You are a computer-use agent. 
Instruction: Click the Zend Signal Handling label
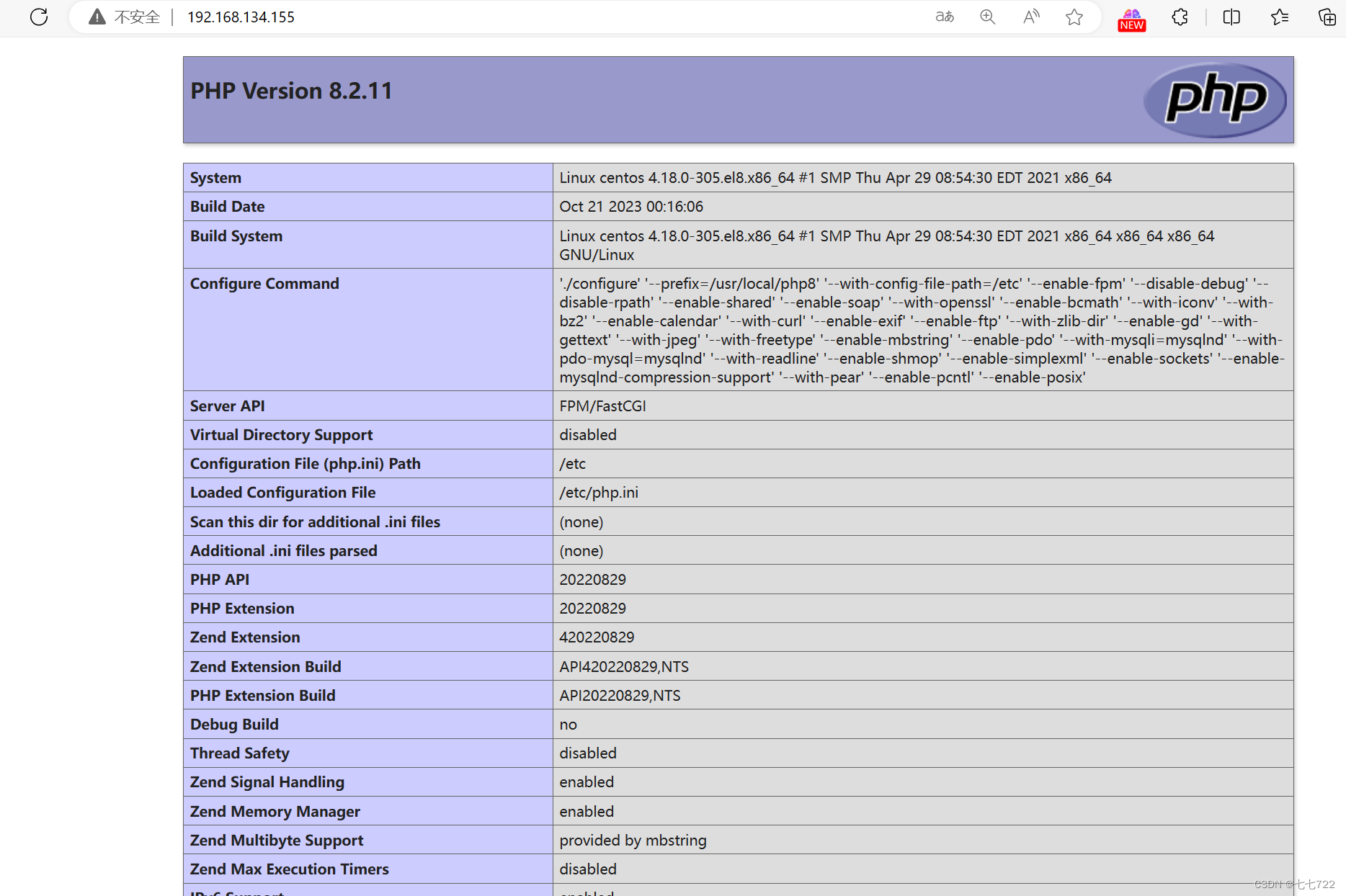(267, 782)
